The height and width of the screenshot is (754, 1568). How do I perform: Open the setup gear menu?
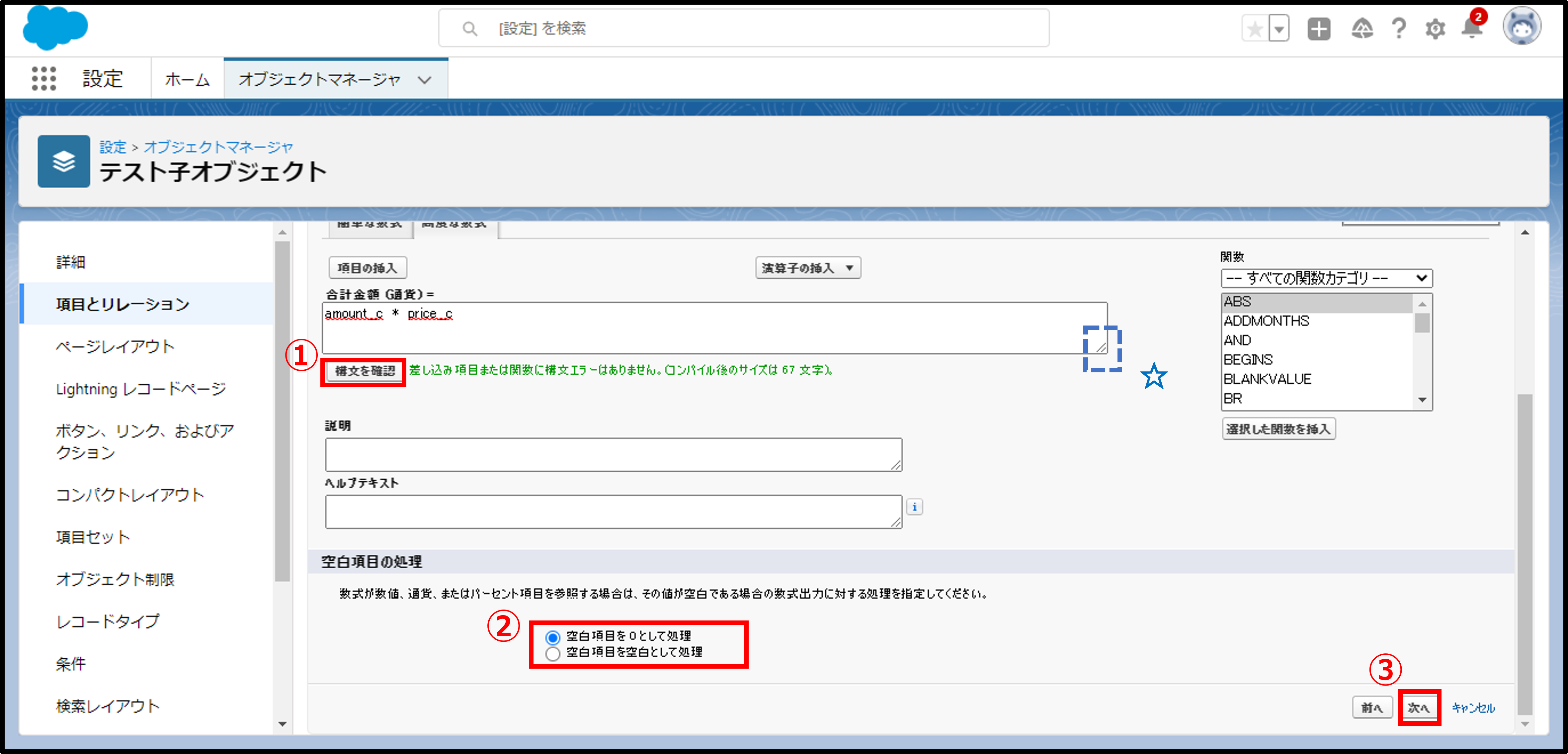click(1435, 29)
